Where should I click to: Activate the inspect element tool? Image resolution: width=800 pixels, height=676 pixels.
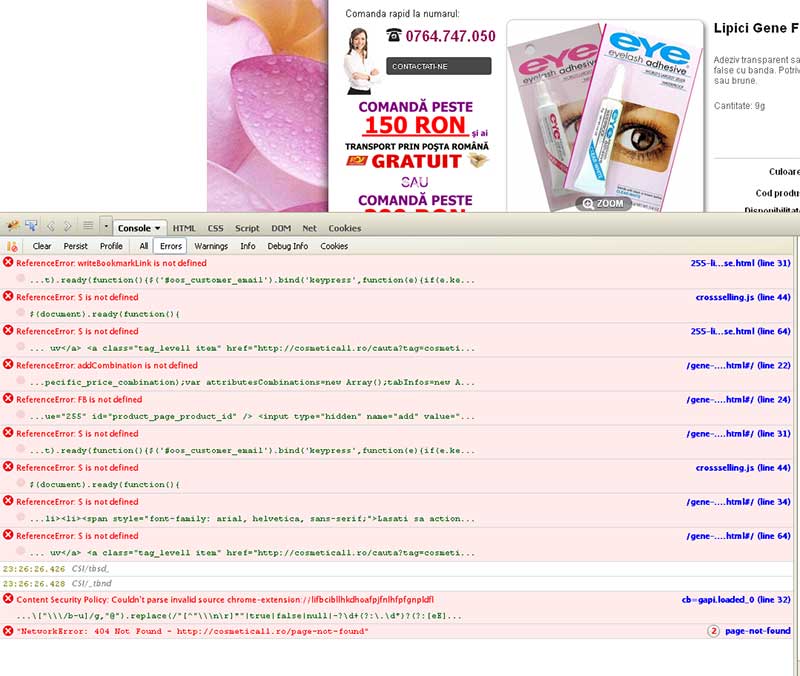(x=31, y=226)
